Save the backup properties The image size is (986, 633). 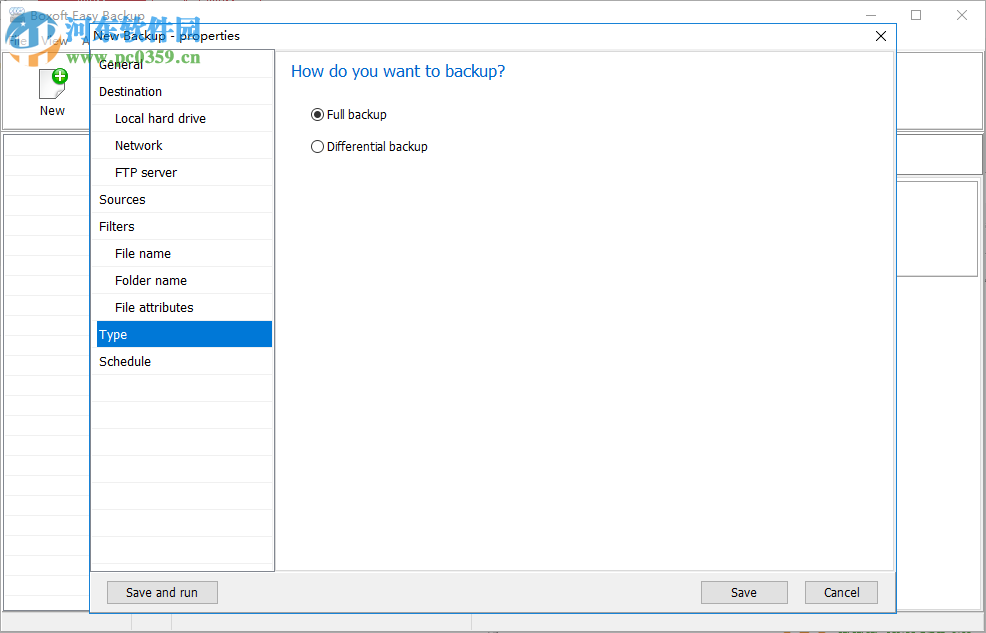(744, 592)
